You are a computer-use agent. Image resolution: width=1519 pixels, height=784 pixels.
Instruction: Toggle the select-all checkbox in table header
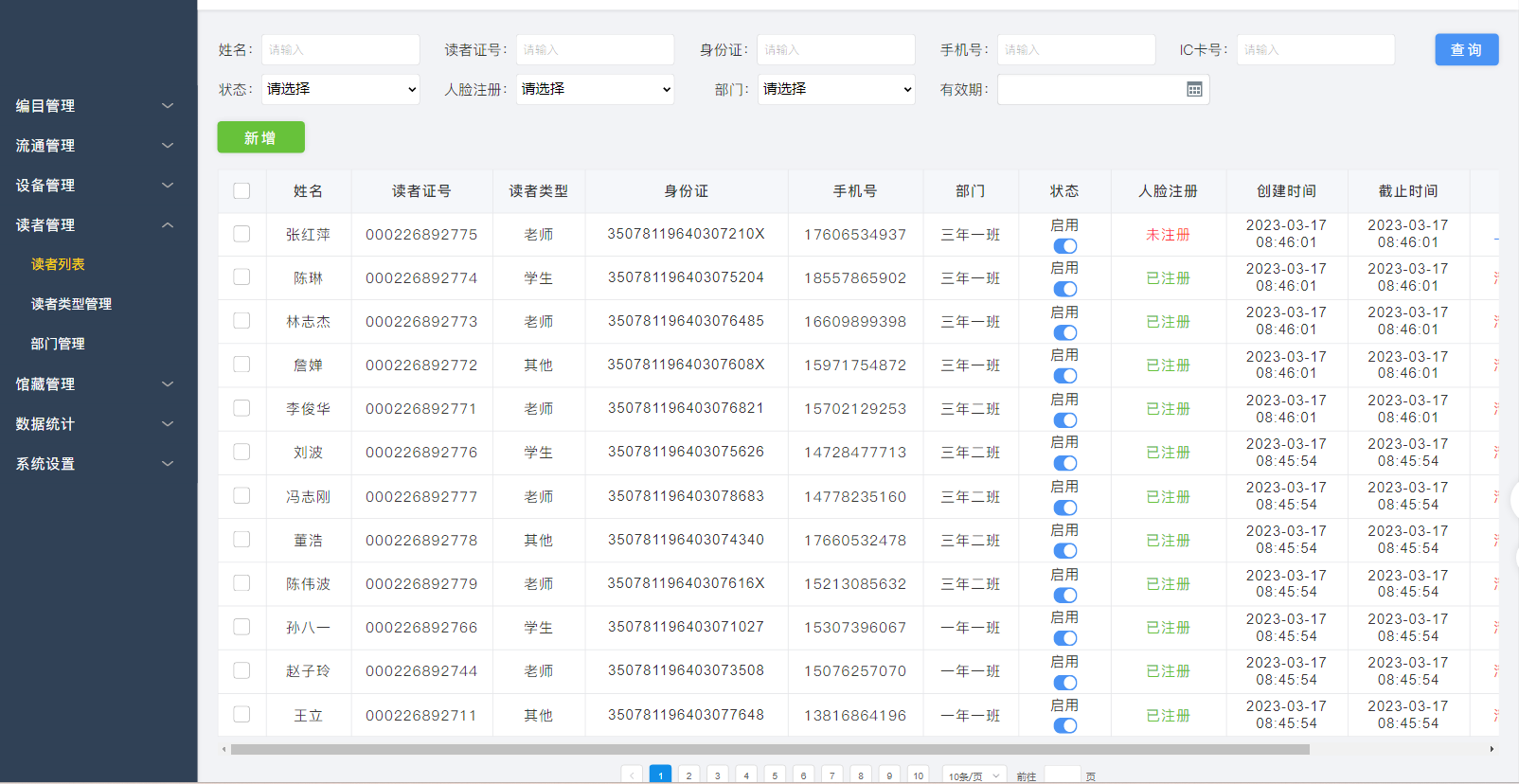241,190
